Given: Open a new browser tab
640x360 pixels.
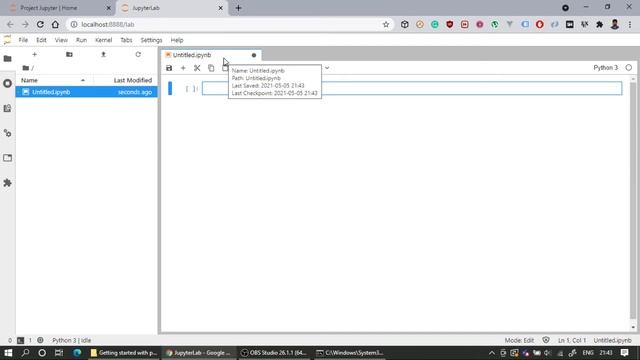Looking at the screenshot, I should tap(238, 8).
